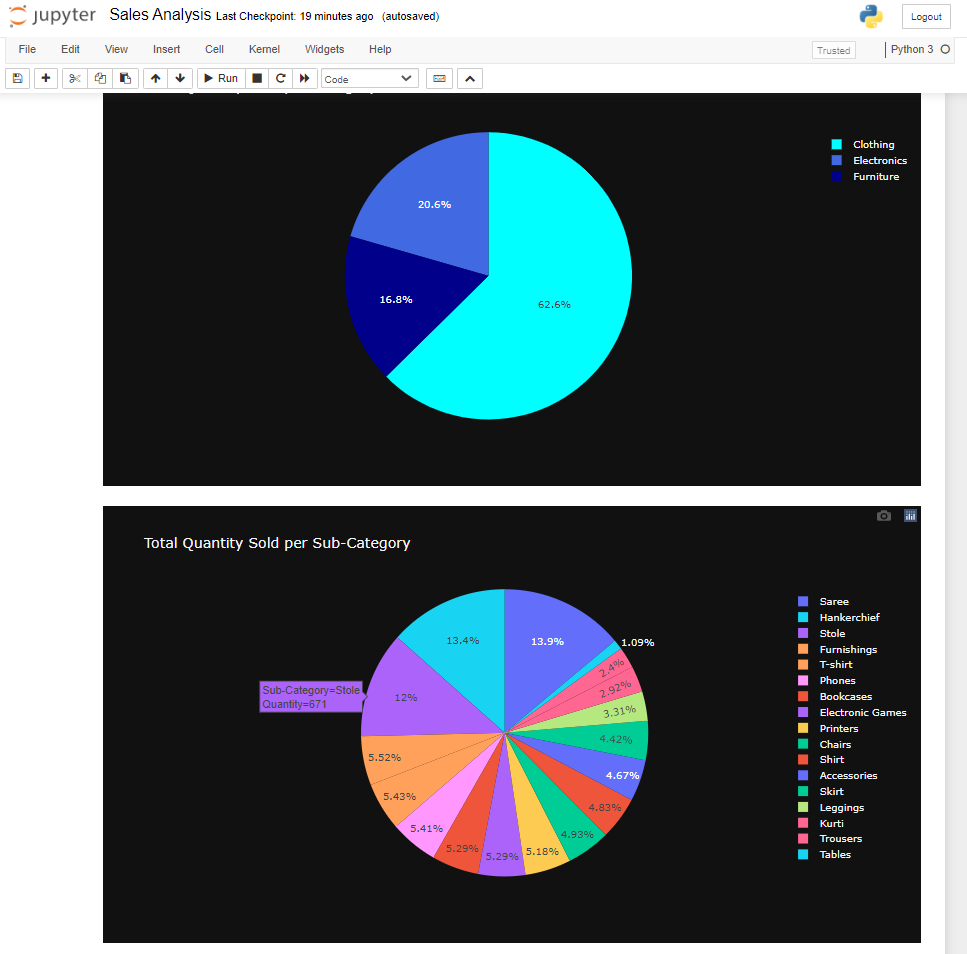The width and height of the screenshot is (967, 954).
Task: Toggle T-shirt legend entry
Action: click(x=825, y=664)
